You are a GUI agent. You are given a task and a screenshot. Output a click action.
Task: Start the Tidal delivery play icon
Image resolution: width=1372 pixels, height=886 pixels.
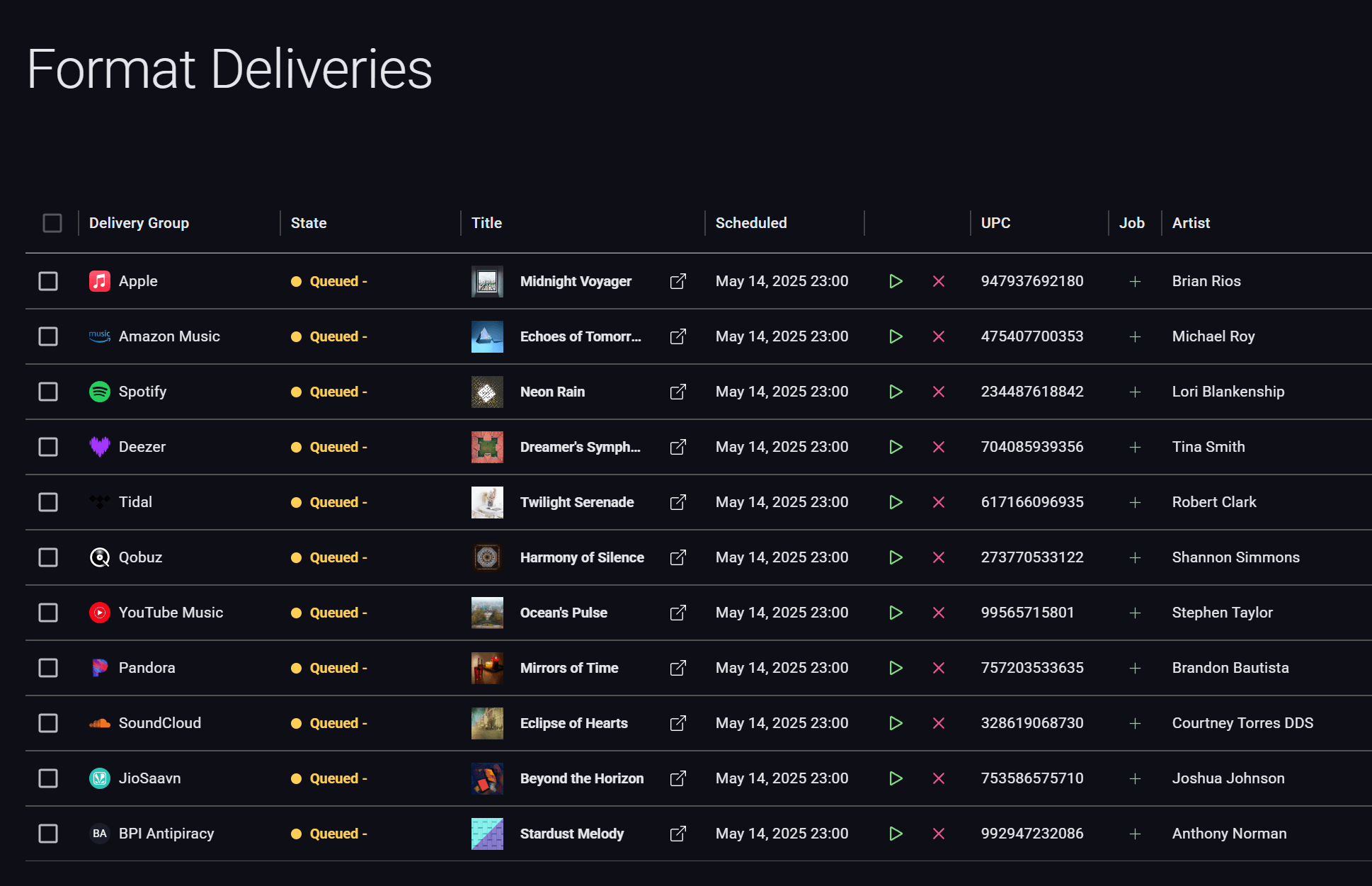click(x=896, y=502)
